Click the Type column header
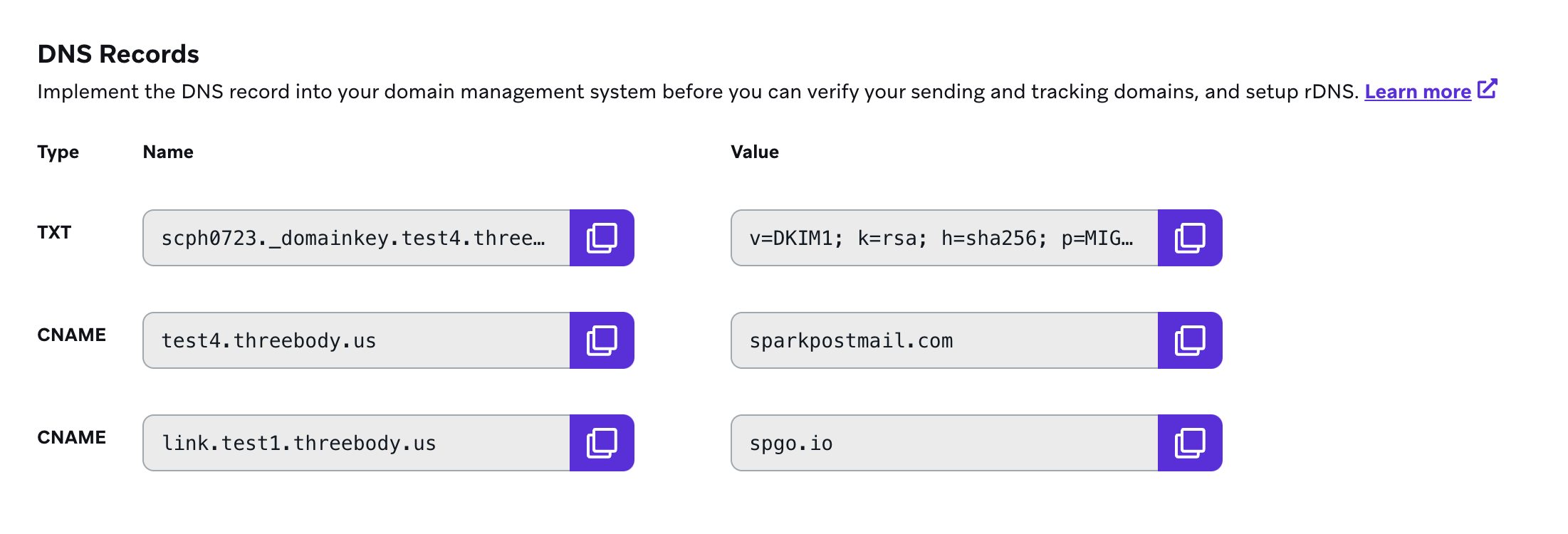The width and height of the screenshot is (1568, 534). tap(58, 152)
